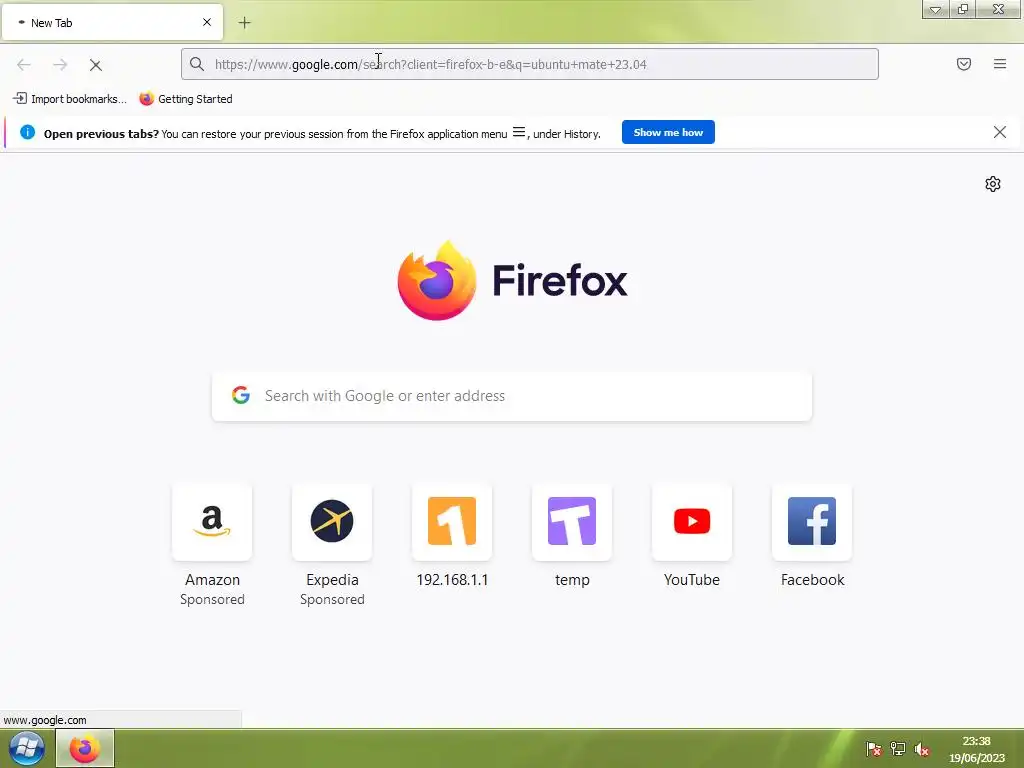This screenshot has width=1024, height=768.
Task: Click the hamburger icon in the notification text
Action: click(x=519, y=132)
